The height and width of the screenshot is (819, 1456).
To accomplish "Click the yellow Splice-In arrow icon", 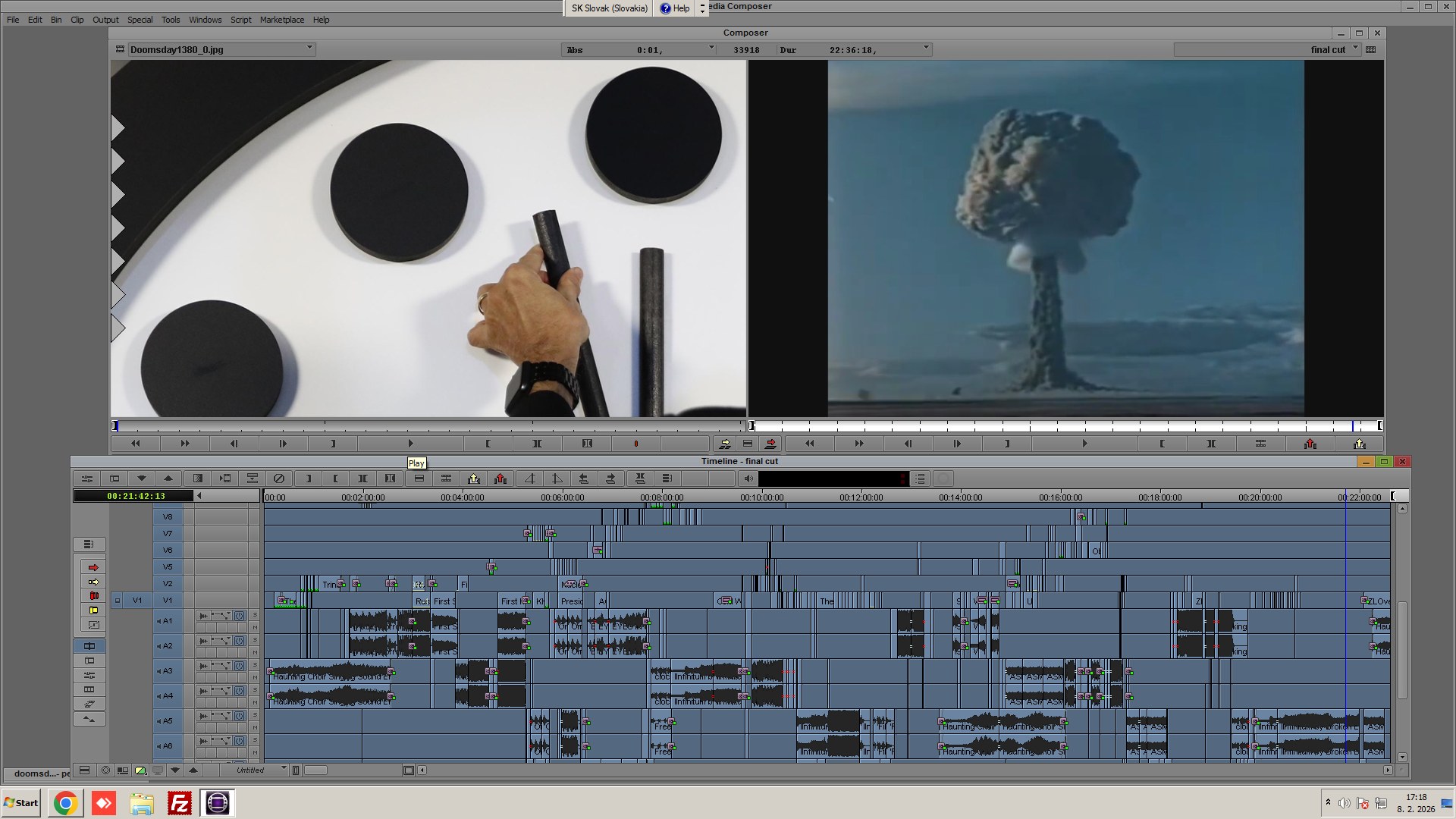I will (725, 444).
